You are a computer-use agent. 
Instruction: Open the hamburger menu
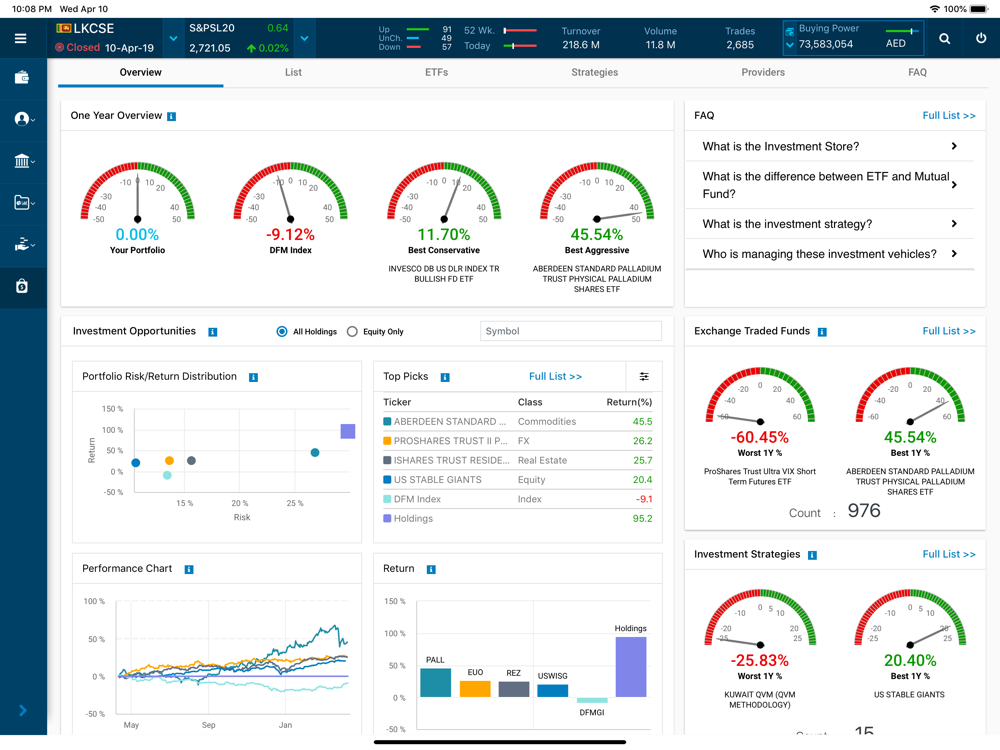pos(20,38)
